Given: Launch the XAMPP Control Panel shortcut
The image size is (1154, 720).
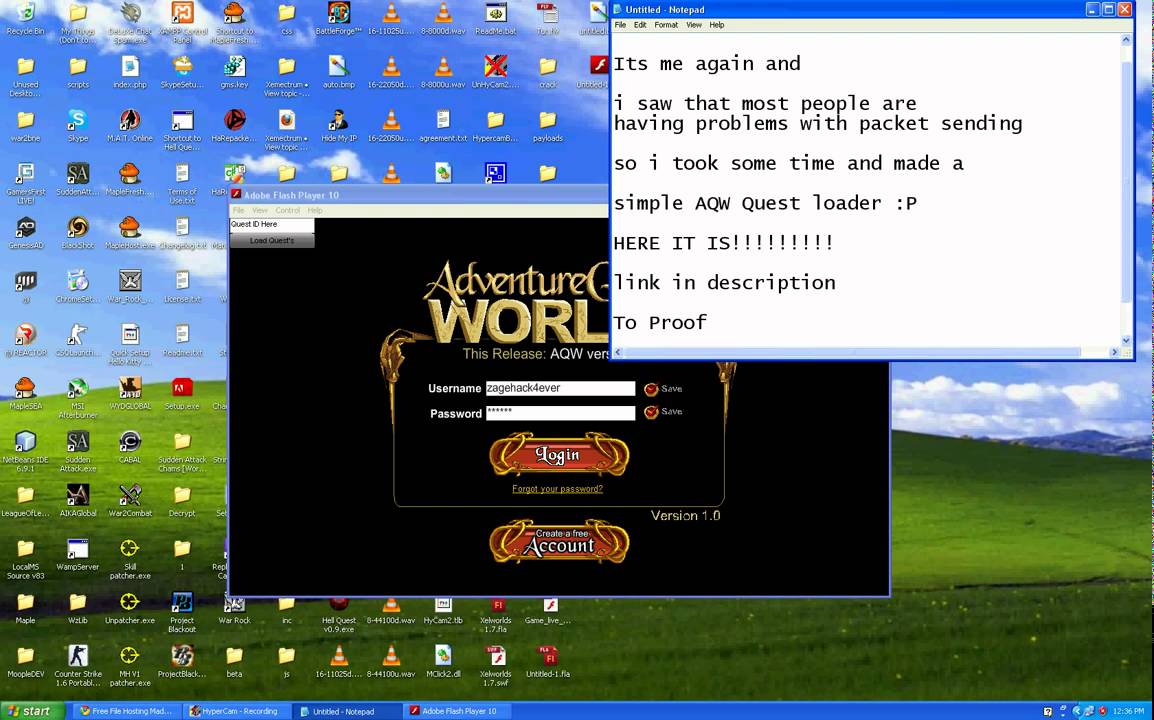Looking at the screenshot, I should pos(182,13).
